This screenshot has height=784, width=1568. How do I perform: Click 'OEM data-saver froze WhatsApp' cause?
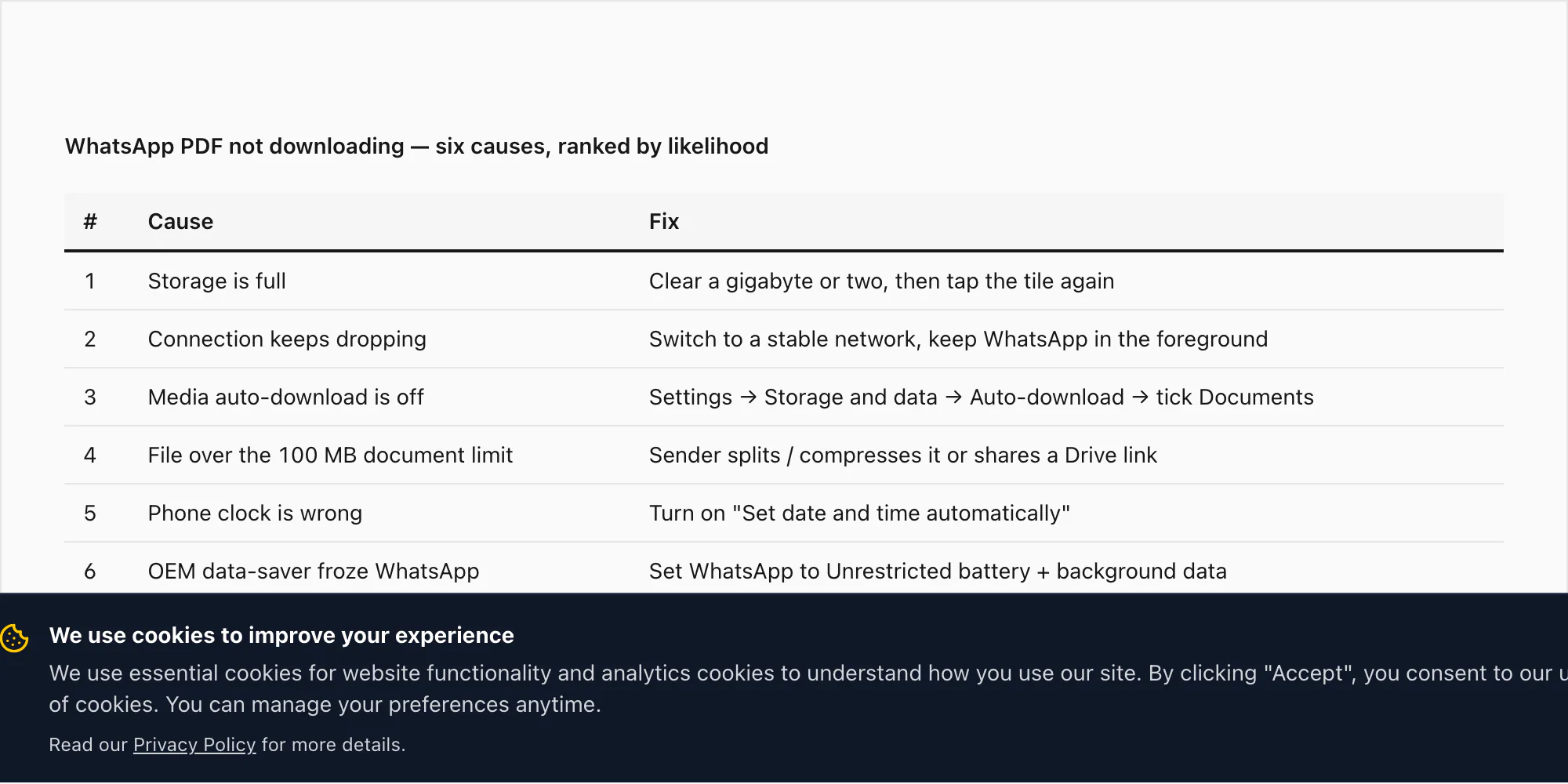314,572
